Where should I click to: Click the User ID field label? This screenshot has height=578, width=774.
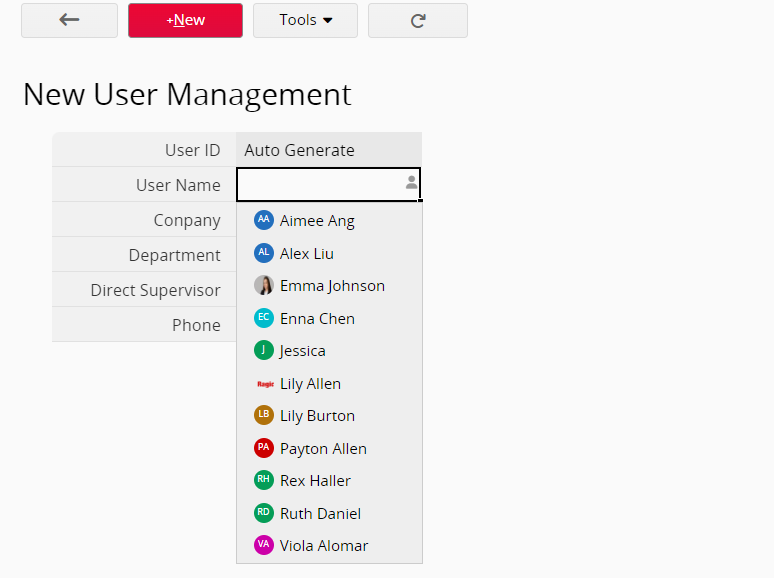[193, 150]
